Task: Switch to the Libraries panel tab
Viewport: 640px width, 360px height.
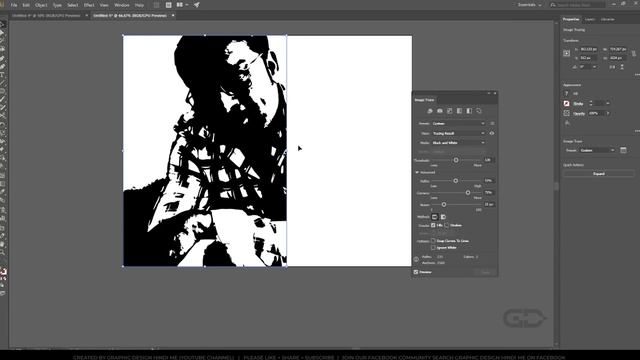Action: point(607,19)
